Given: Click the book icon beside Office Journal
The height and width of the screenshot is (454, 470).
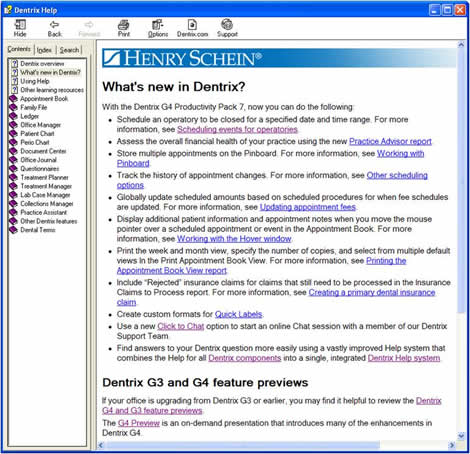Looking at the screenshot, I should pyautogui.click(x=13, y=160).
